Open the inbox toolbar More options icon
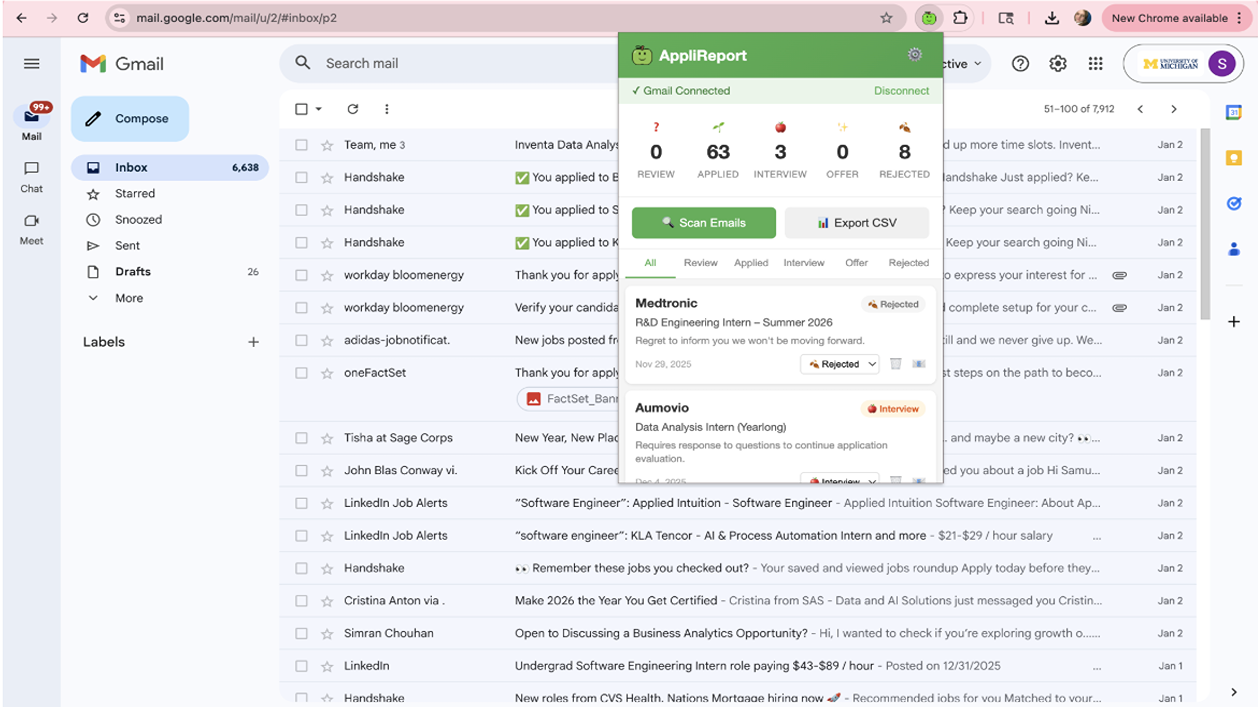This screenshot has width=1259, height=707. pos(386,109)
